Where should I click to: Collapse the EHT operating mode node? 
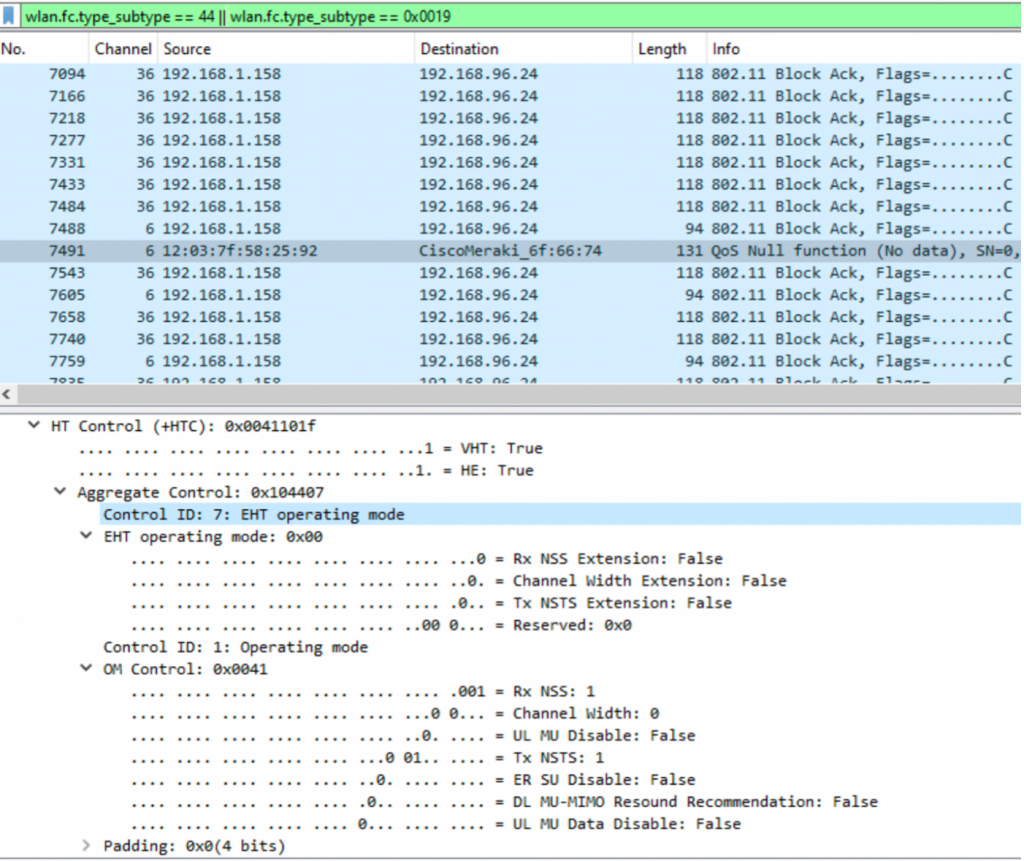pos(87,536)
